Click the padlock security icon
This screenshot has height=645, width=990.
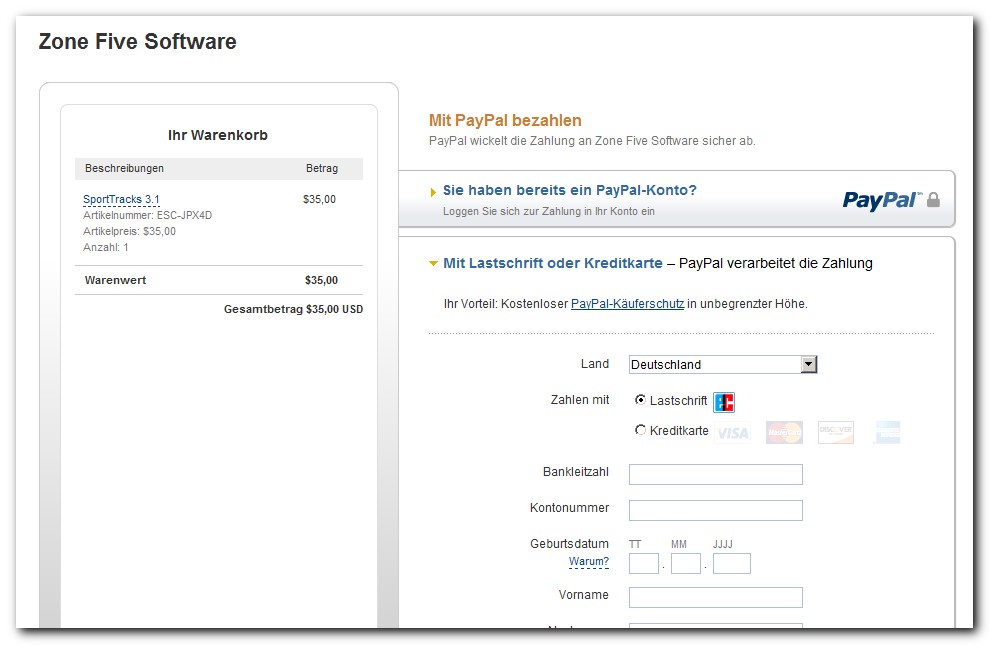point(933,200)
